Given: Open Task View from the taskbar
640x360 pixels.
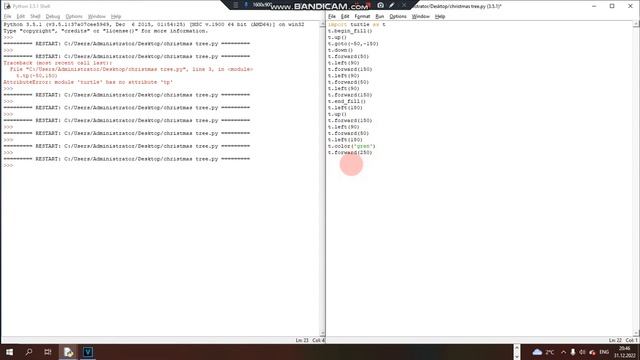Looking at the screenshot, I should (48, 352).
